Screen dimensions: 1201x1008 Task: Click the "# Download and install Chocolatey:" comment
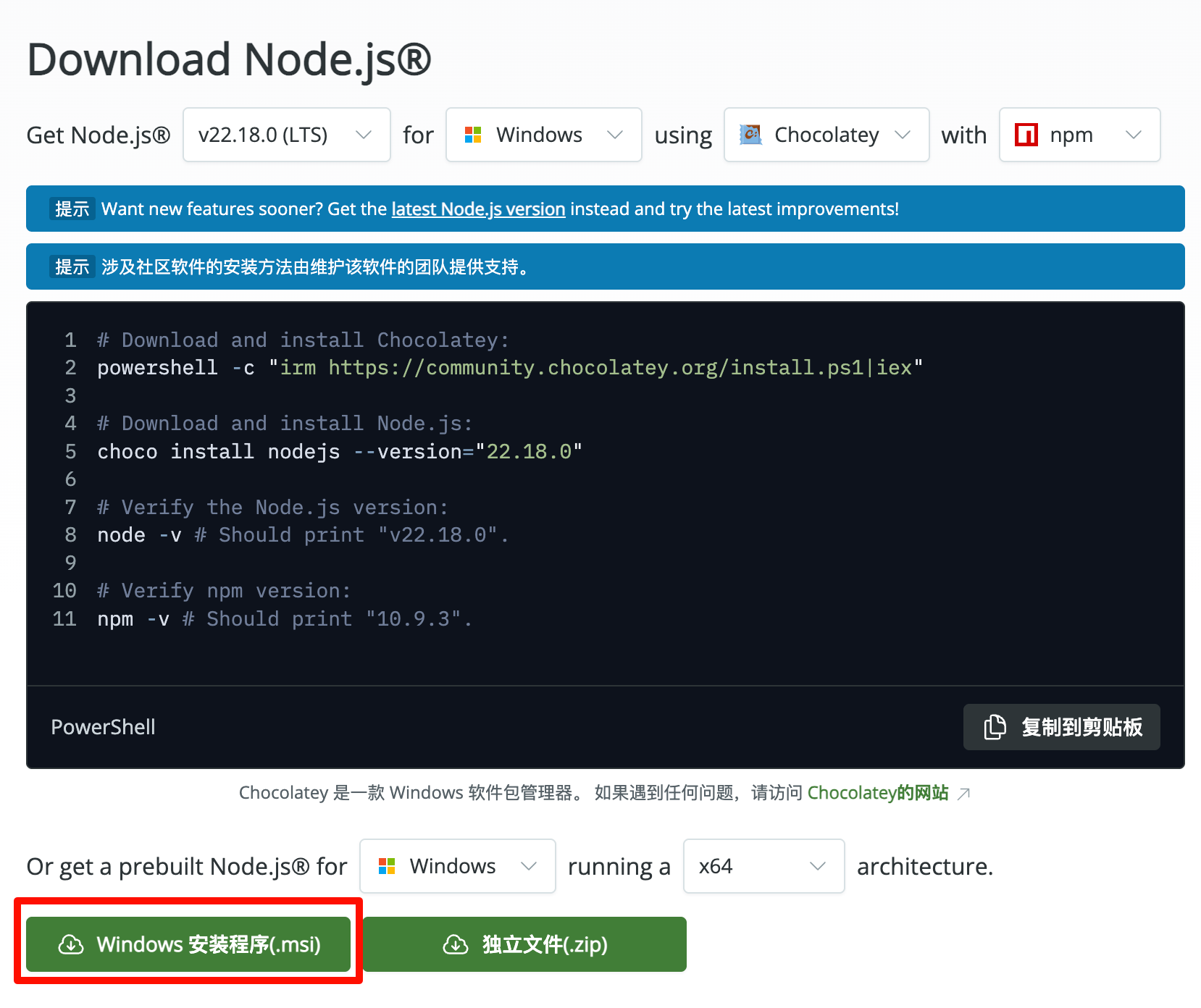(x=303, y=340)
